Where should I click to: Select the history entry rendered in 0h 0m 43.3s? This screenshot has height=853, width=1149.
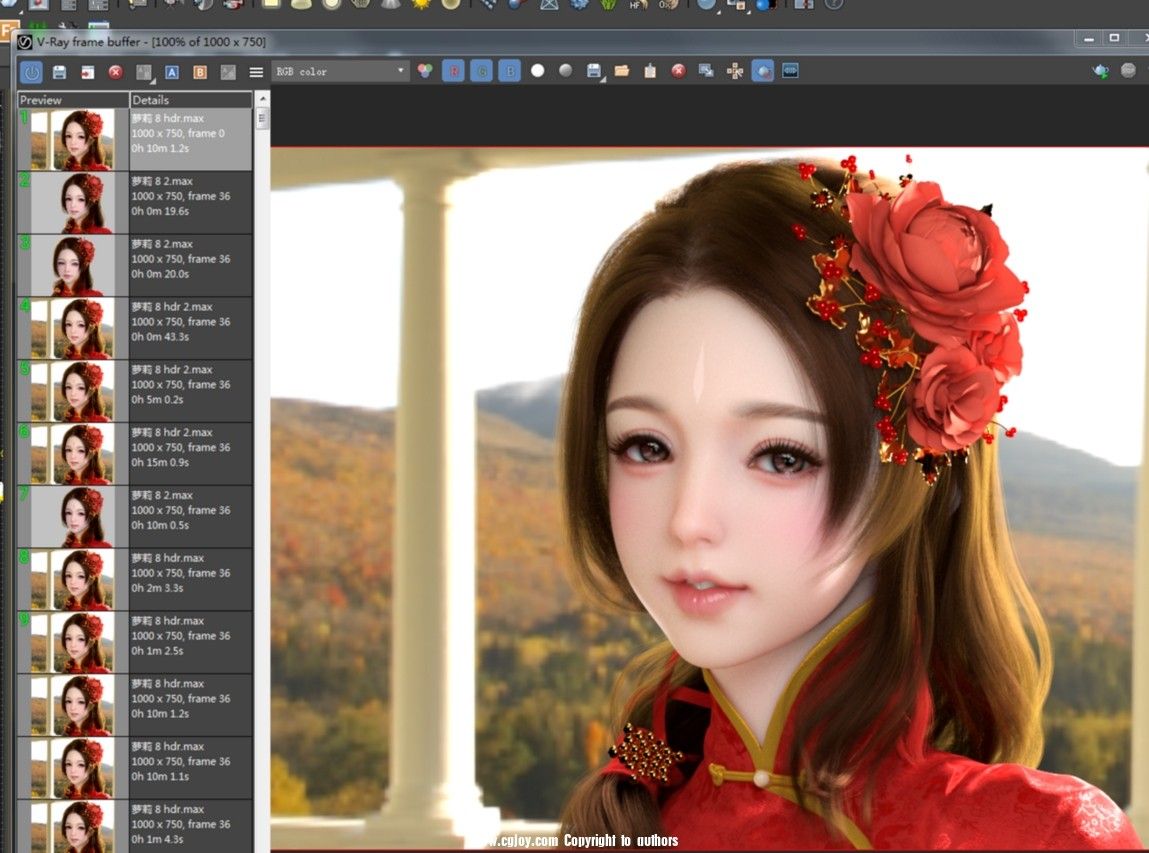[135, 328]
